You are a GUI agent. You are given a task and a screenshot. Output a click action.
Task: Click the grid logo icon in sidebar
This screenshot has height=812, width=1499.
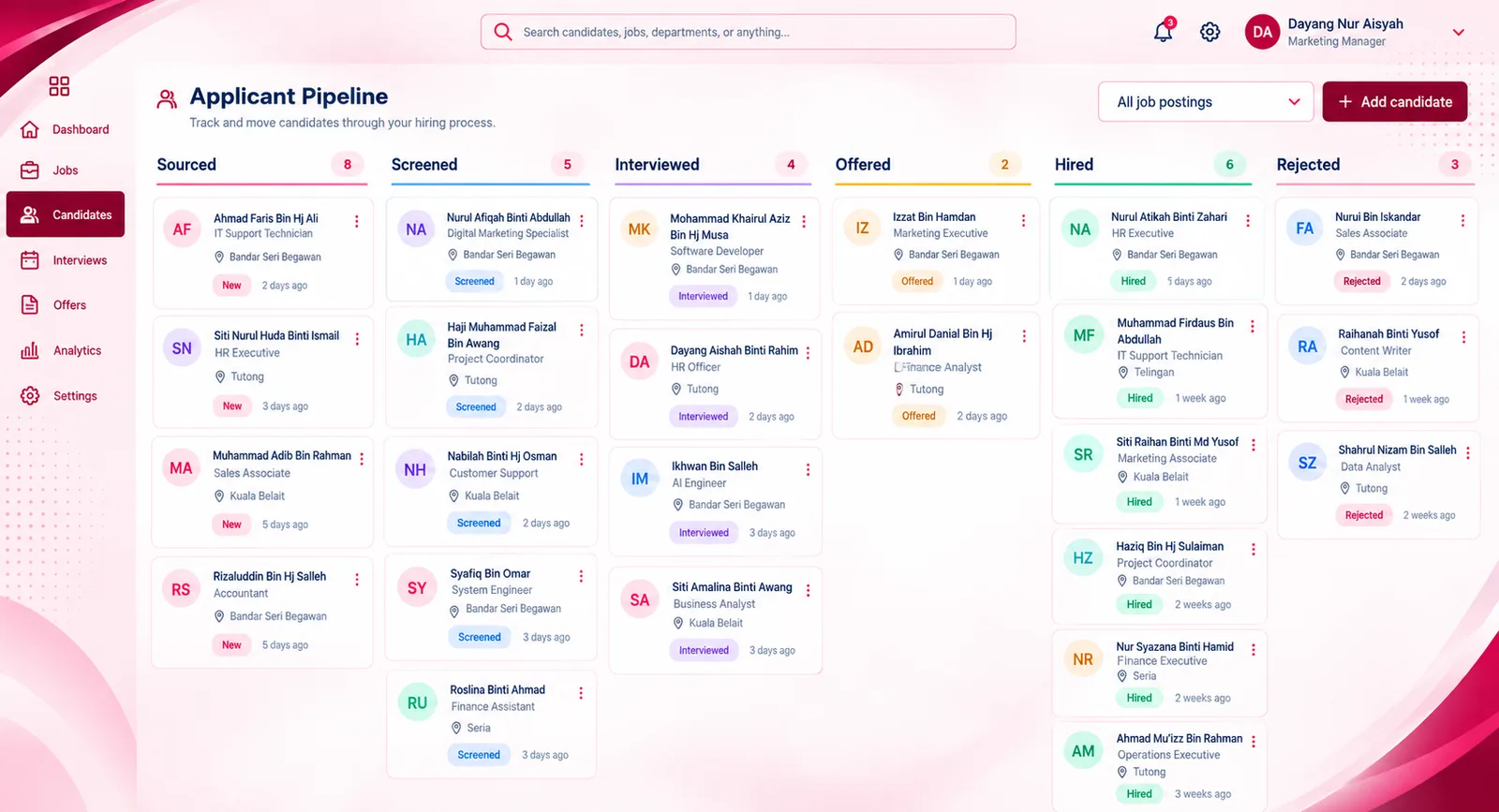click(x=59, y=86)
